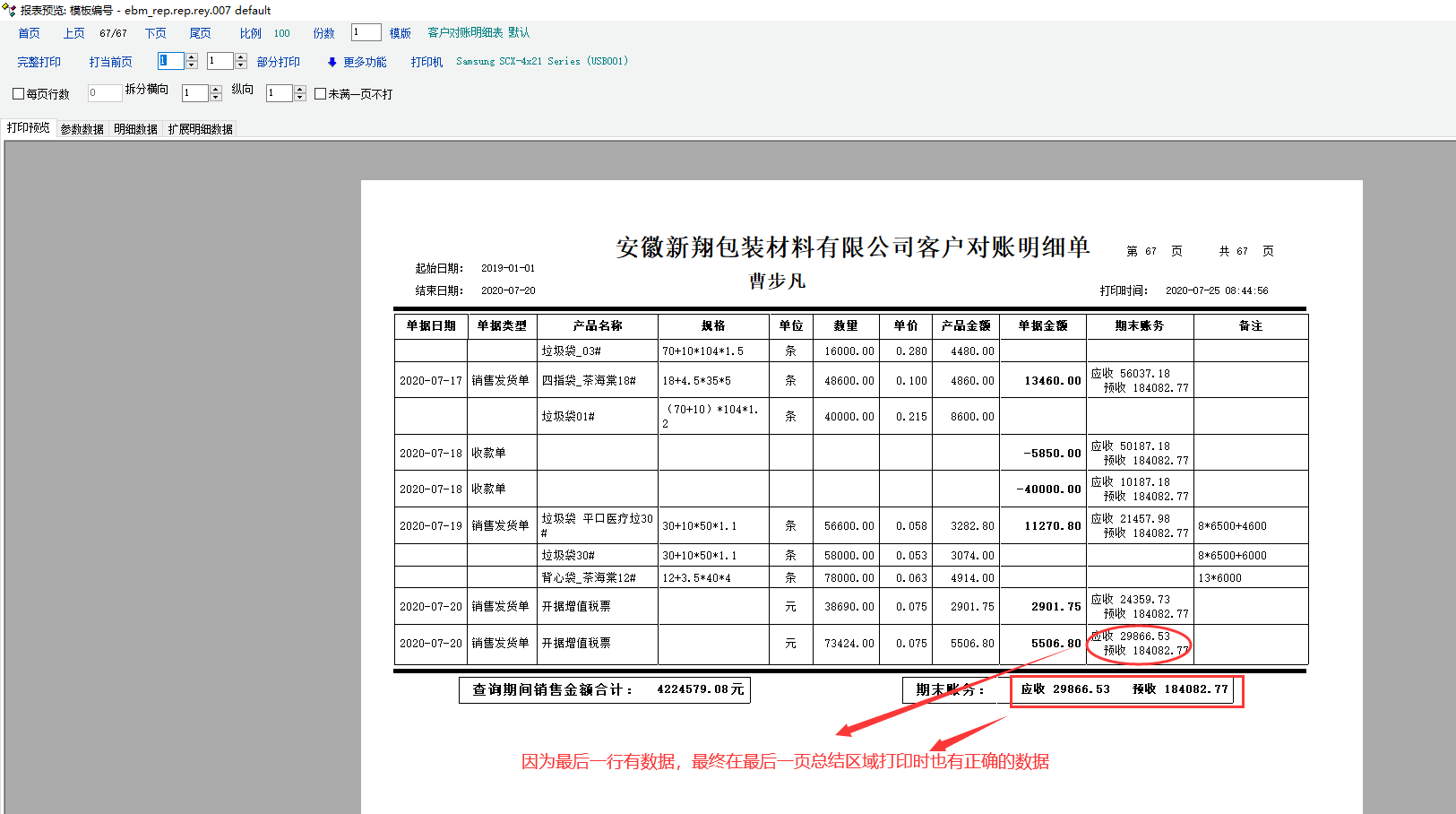The height and width of the screenshot is (814, 1456).
Task: Increase the partial print start page spinner
Action: (191, 56)
